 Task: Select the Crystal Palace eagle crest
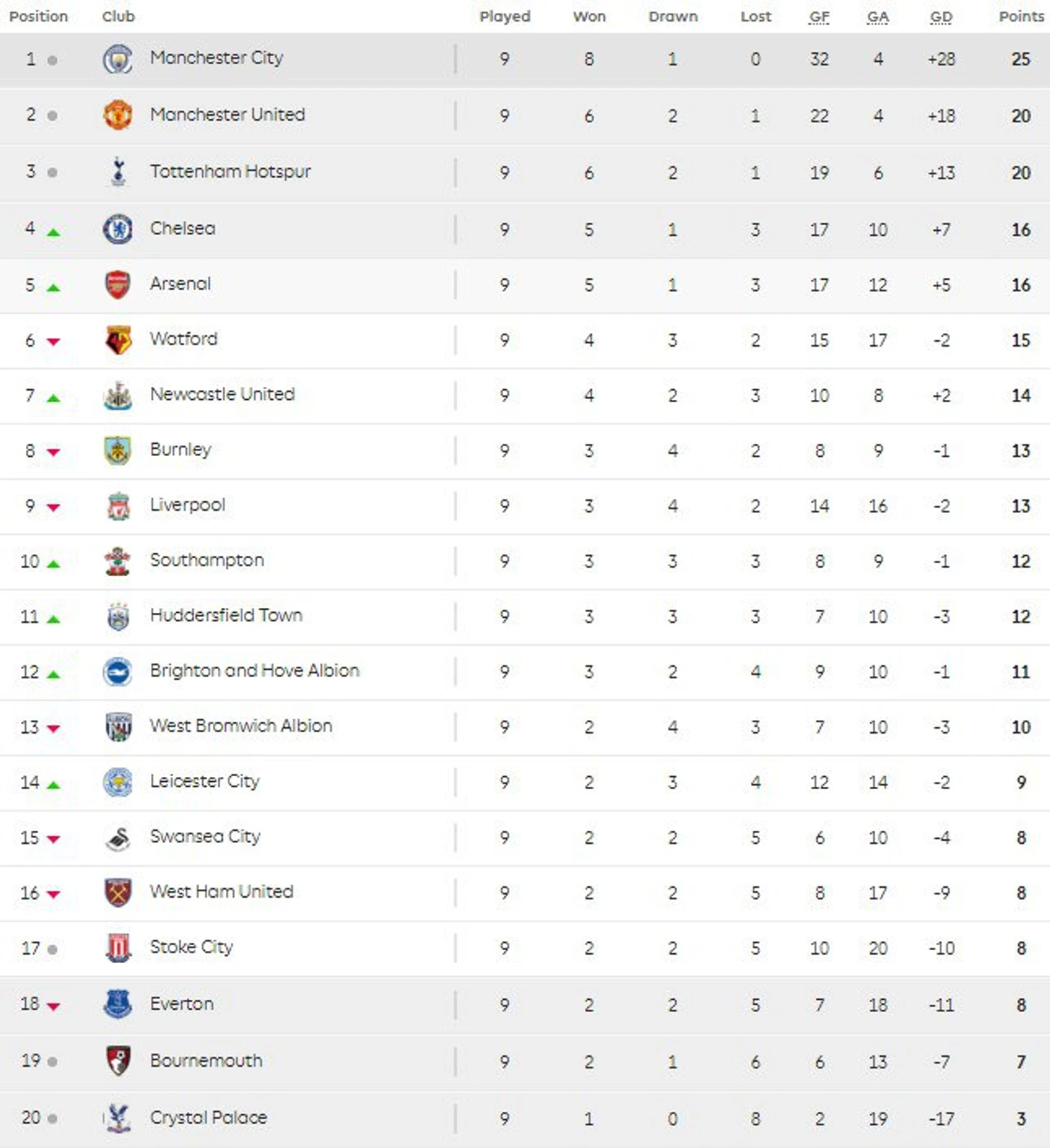[118, 1118]
